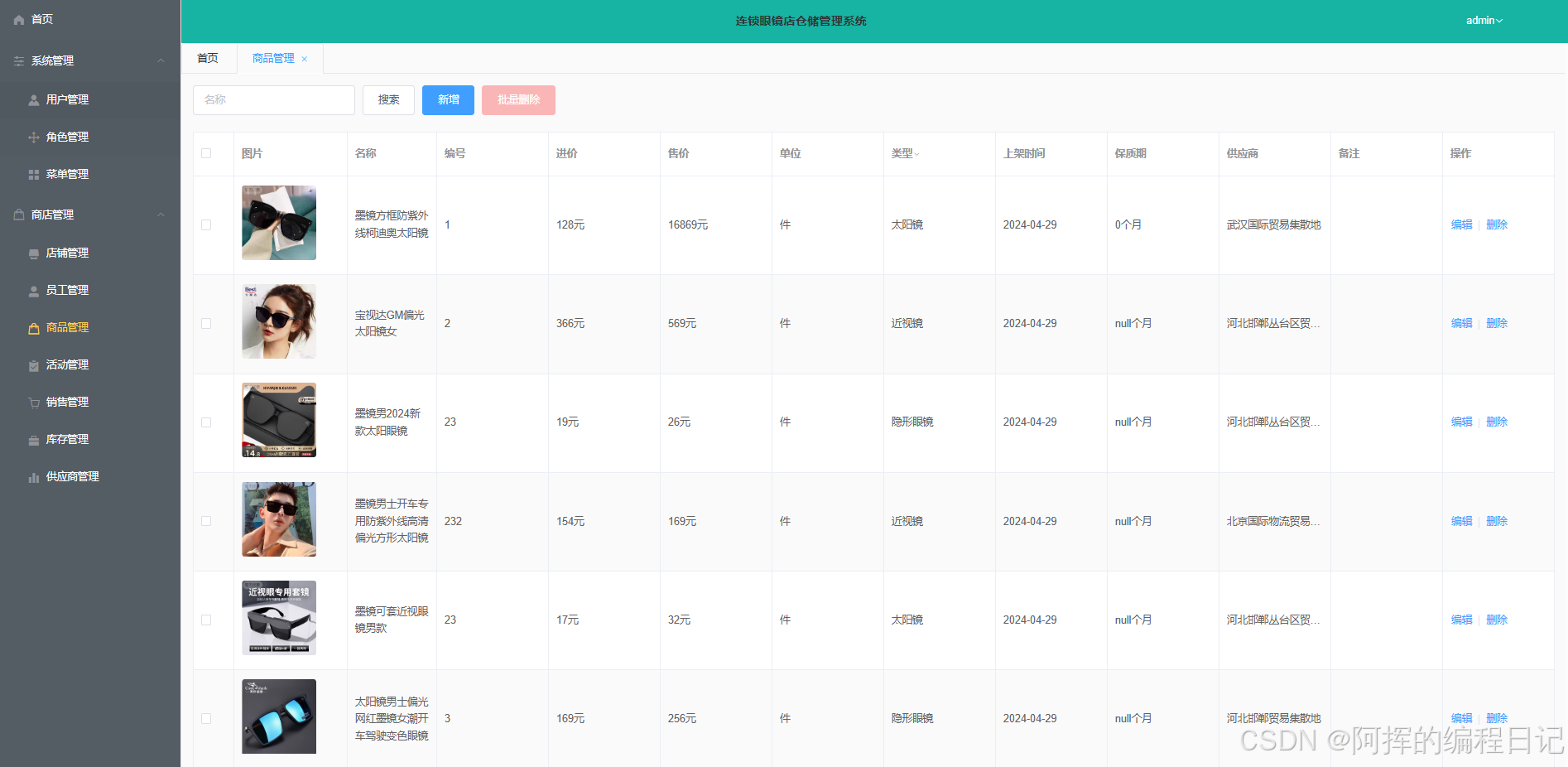Check the row for 墨镜男2024新款太阳眼镜
The width and height of the screenshot is (1568, 767).
coord(206,422)
